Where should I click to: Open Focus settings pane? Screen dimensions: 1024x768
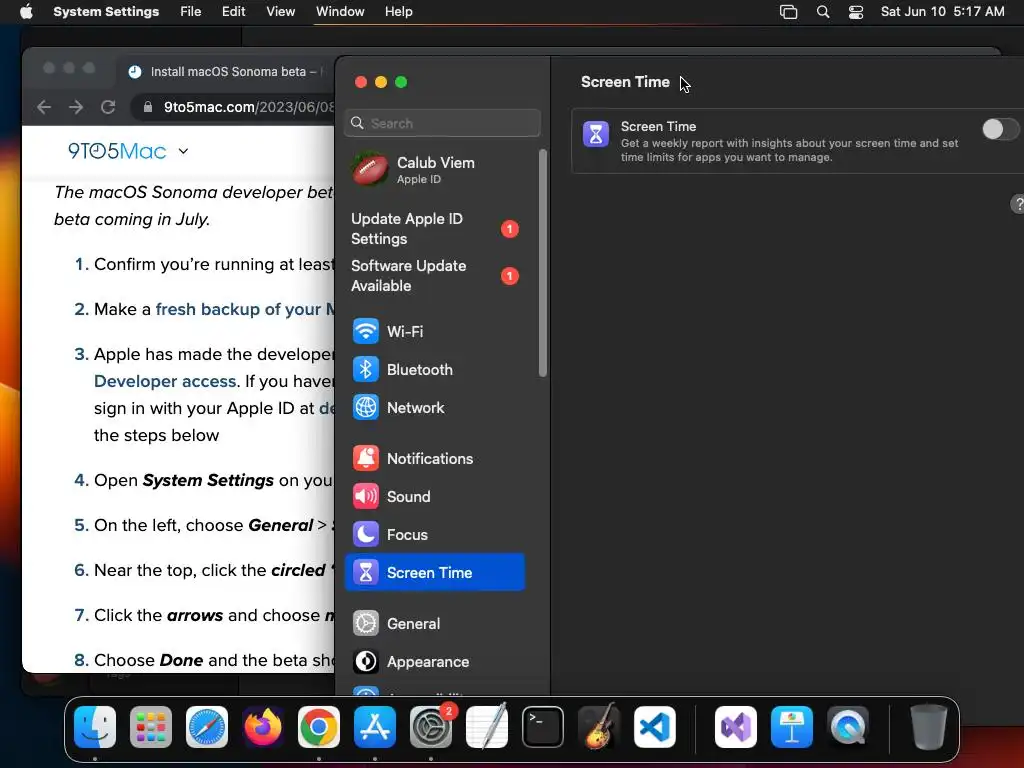tap(434, 534)
